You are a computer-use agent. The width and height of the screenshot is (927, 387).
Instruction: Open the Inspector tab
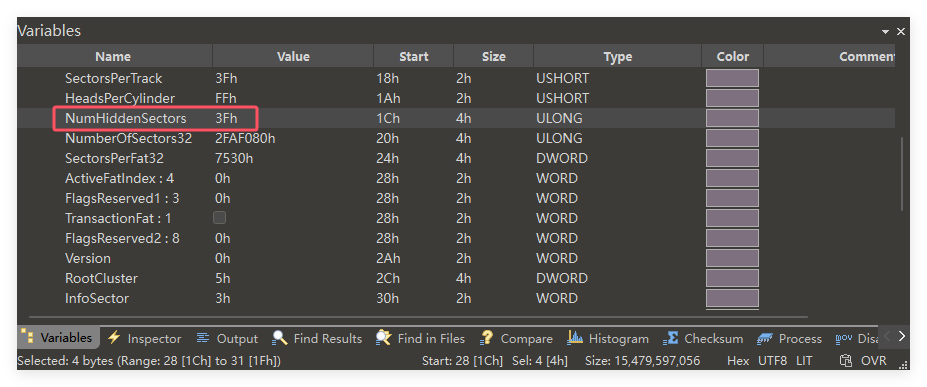point(144,338)
